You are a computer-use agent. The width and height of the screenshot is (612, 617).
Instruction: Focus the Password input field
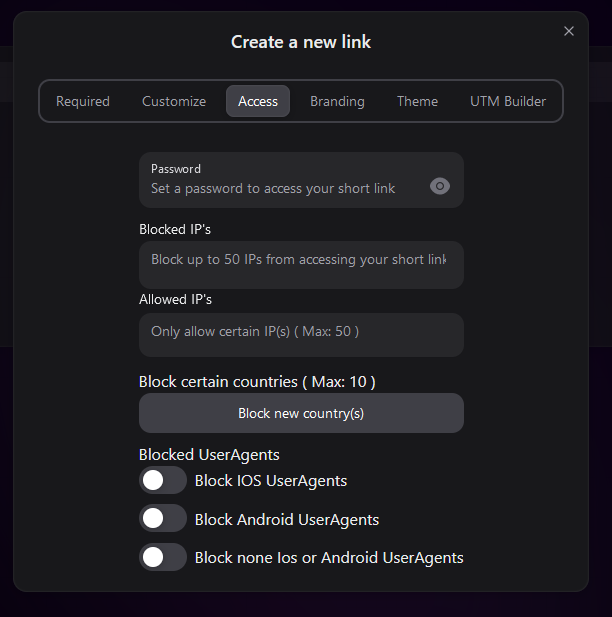click(x=285, y=188)
